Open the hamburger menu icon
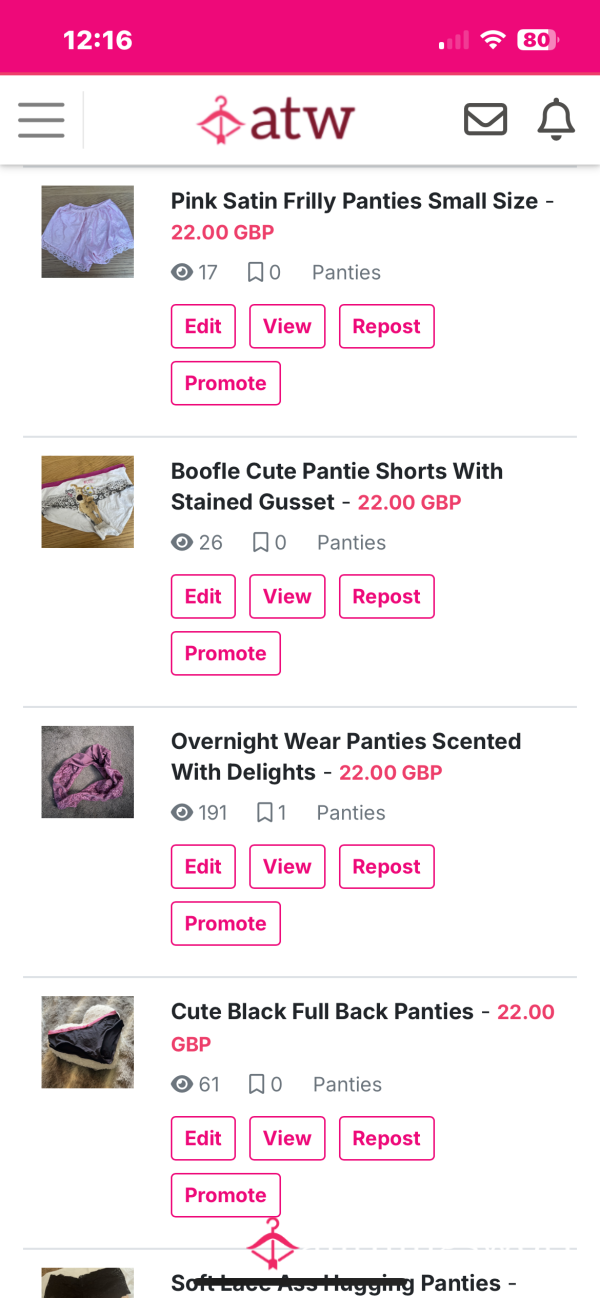 click(41, 120)
